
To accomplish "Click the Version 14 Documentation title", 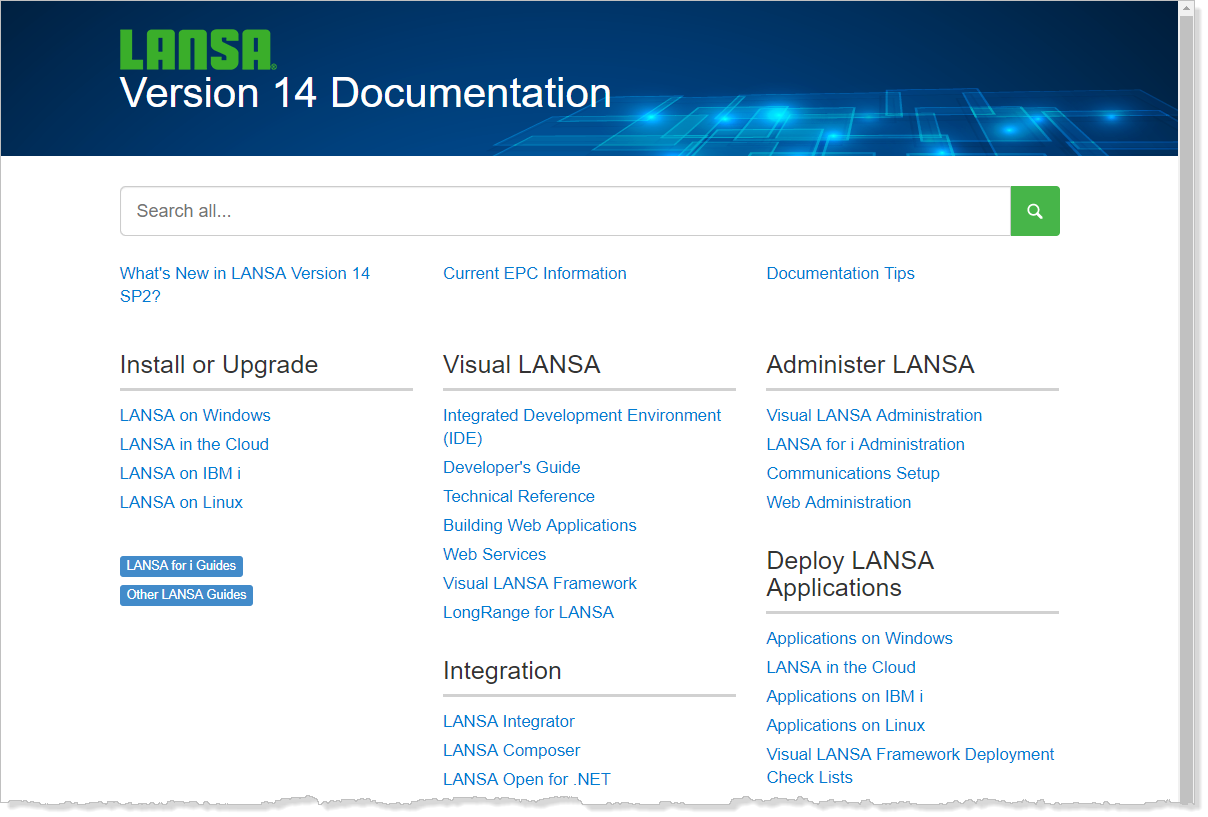I will click(366, 93).
